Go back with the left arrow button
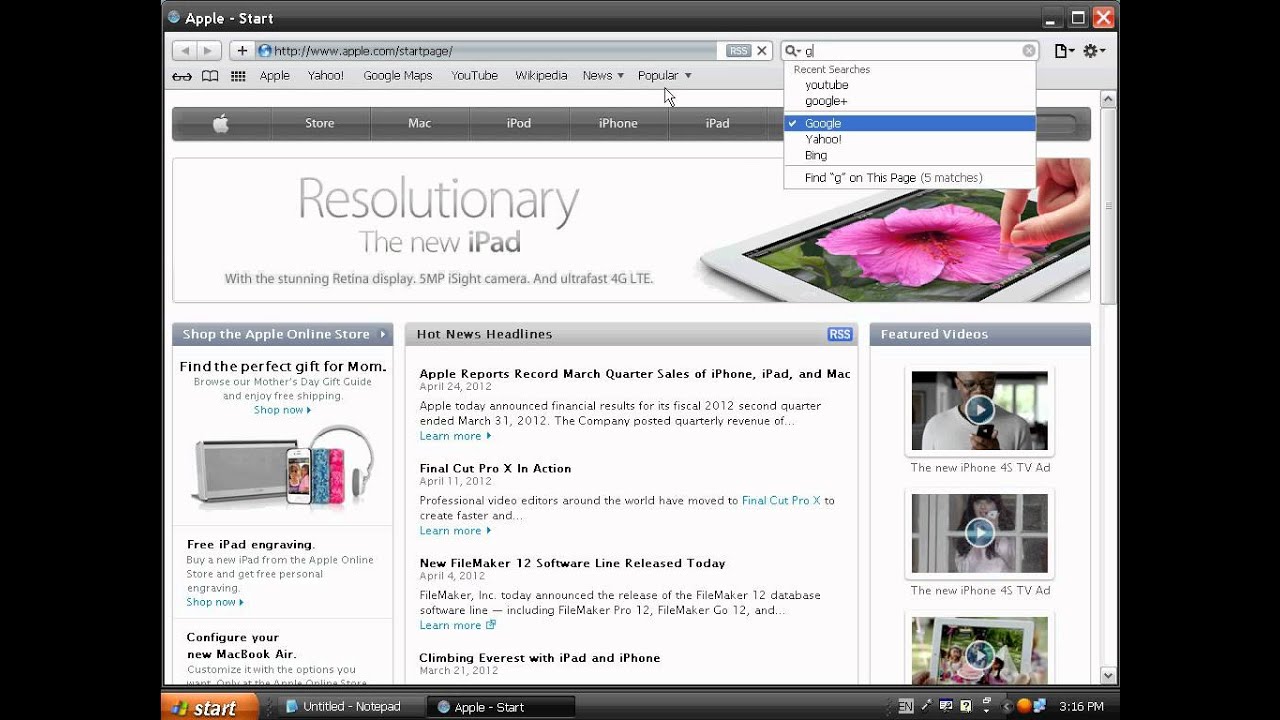Image resolution: width=1280 pixels, height=720 pixels. (184, 51)
